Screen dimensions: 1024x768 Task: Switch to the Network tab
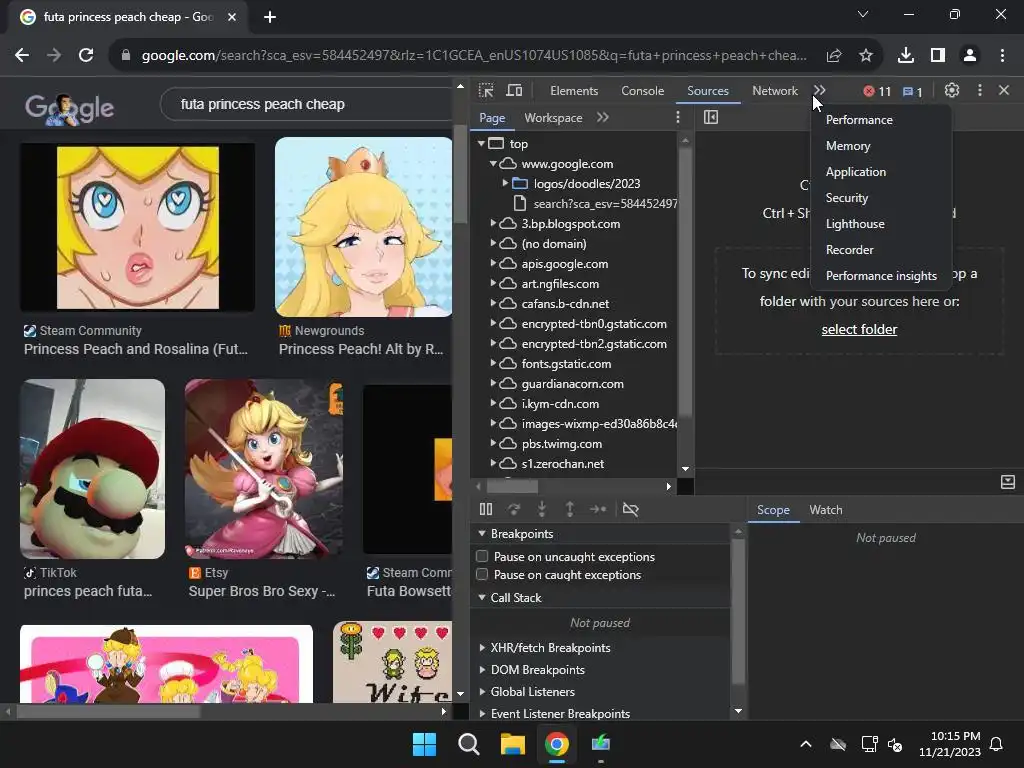(x=775, y=91)
